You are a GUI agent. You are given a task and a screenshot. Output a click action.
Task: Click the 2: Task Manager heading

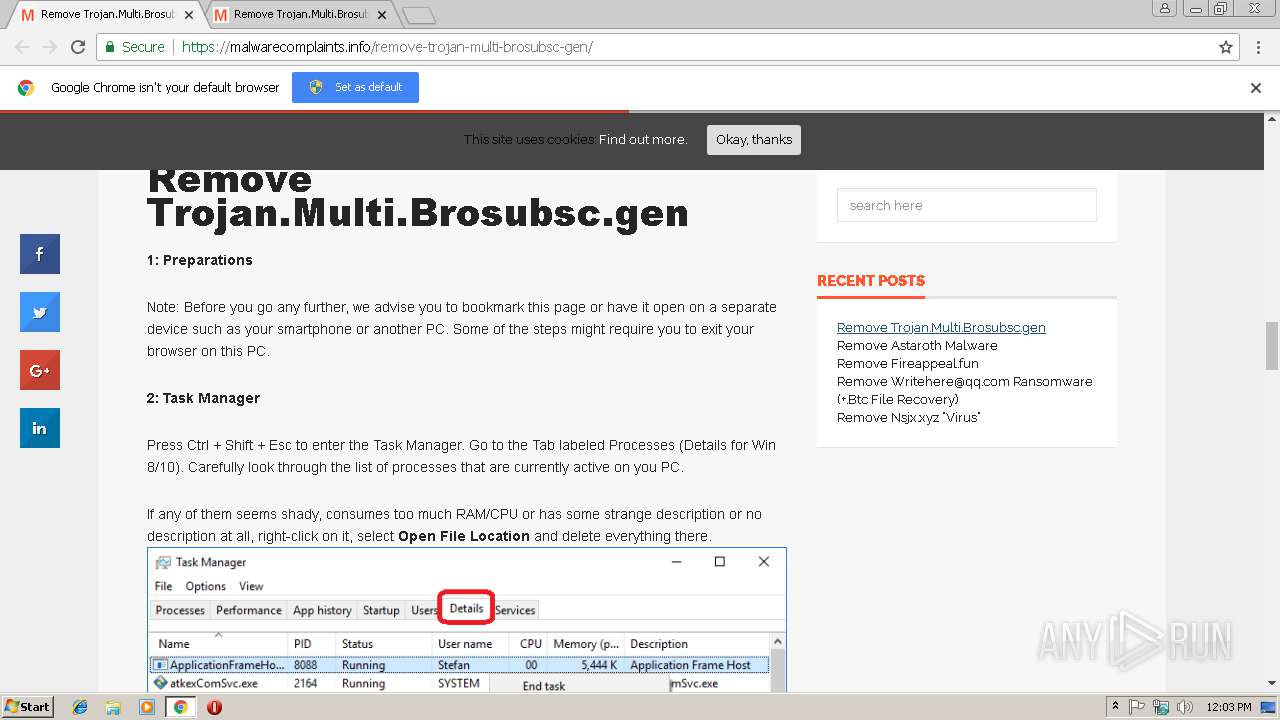pos(203,398)
